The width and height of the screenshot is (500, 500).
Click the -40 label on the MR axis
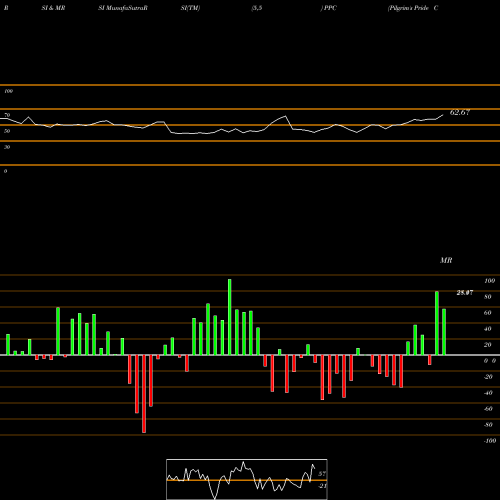coord(488,393)
